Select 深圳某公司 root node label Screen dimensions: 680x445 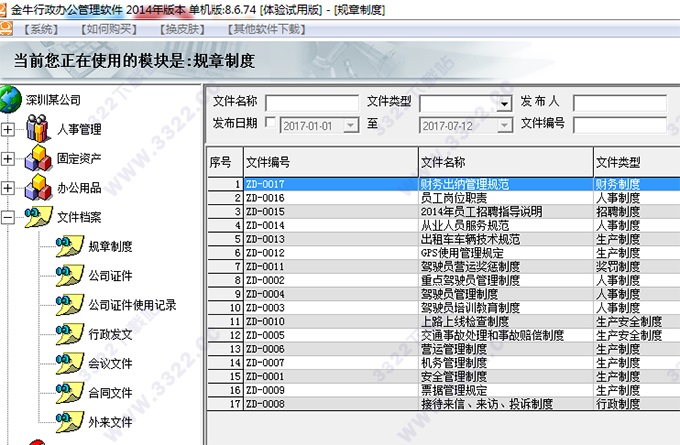tap(53, 100)
